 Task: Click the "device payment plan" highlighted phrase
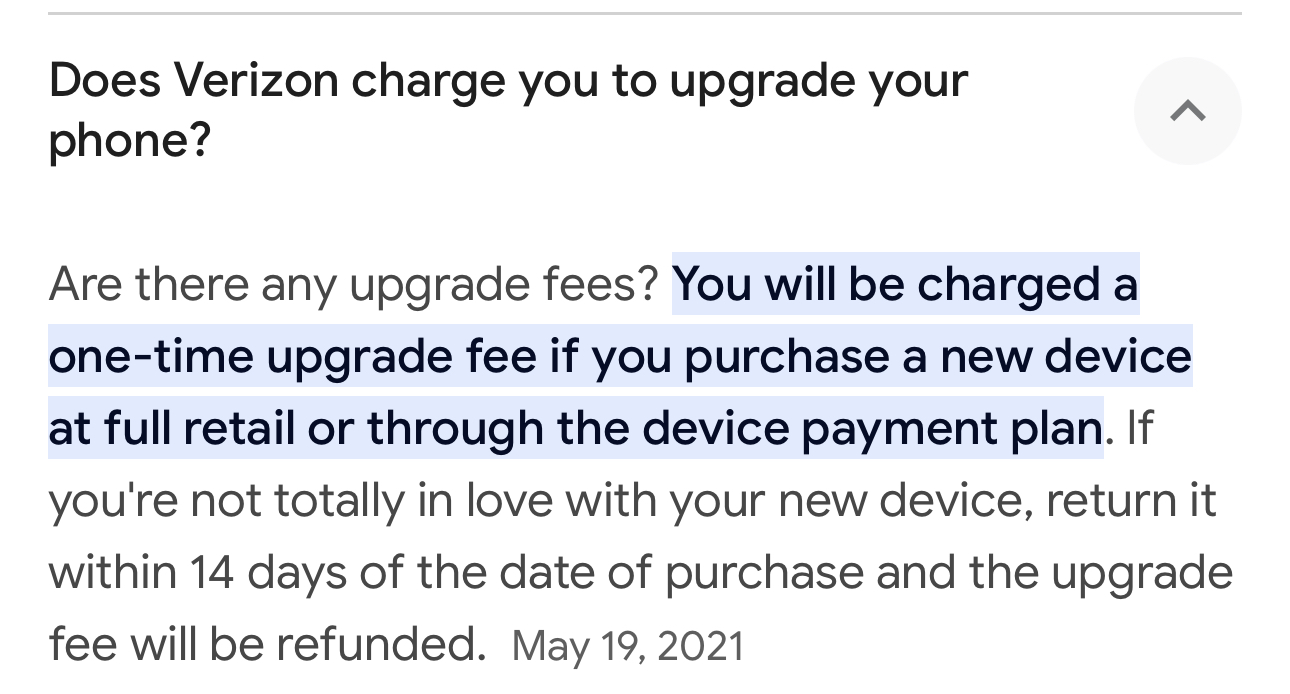tap(871, 429)
